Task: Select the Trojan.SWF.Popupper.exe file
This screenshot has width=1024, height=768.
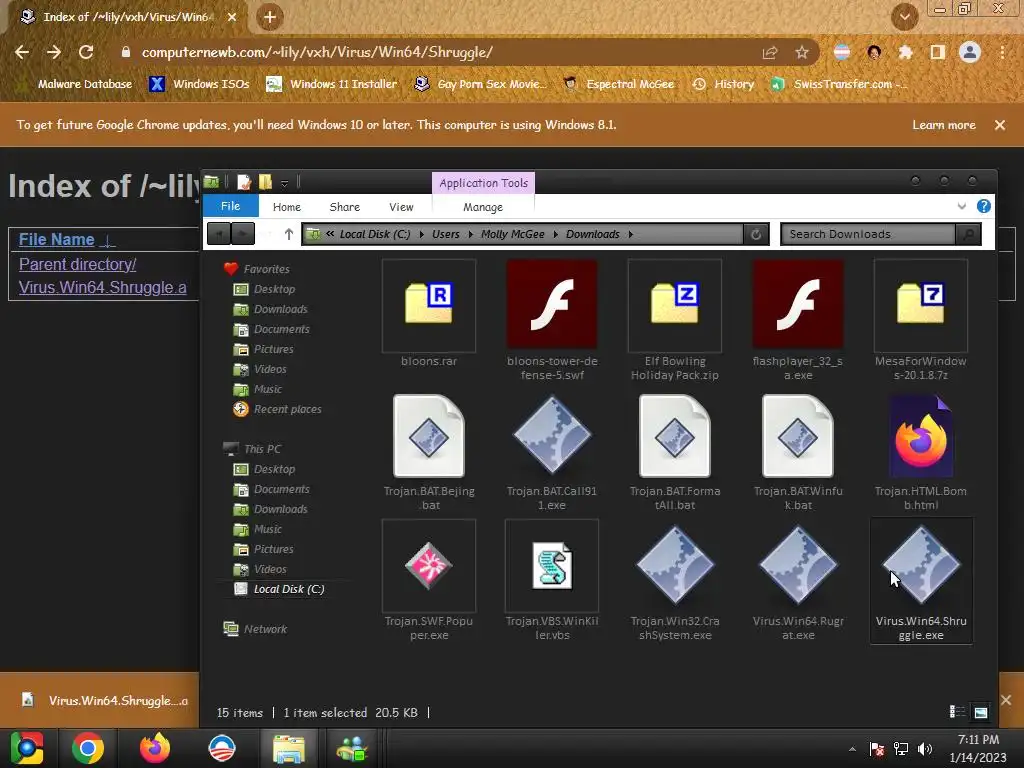Action: click(x=429, y=581)
